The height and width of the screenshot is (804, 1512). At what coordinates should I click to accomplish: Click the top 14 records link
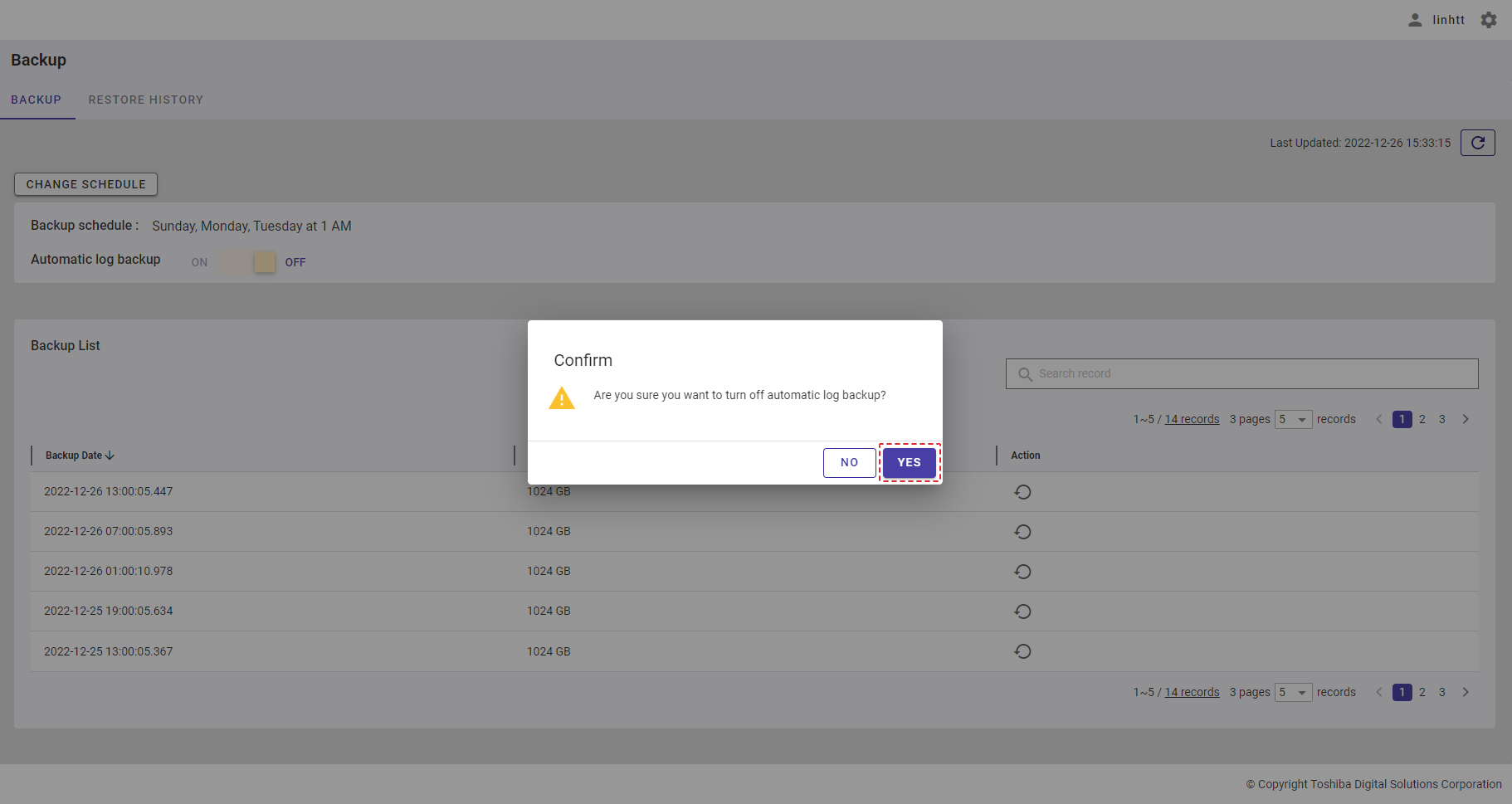pos(1192,420)
